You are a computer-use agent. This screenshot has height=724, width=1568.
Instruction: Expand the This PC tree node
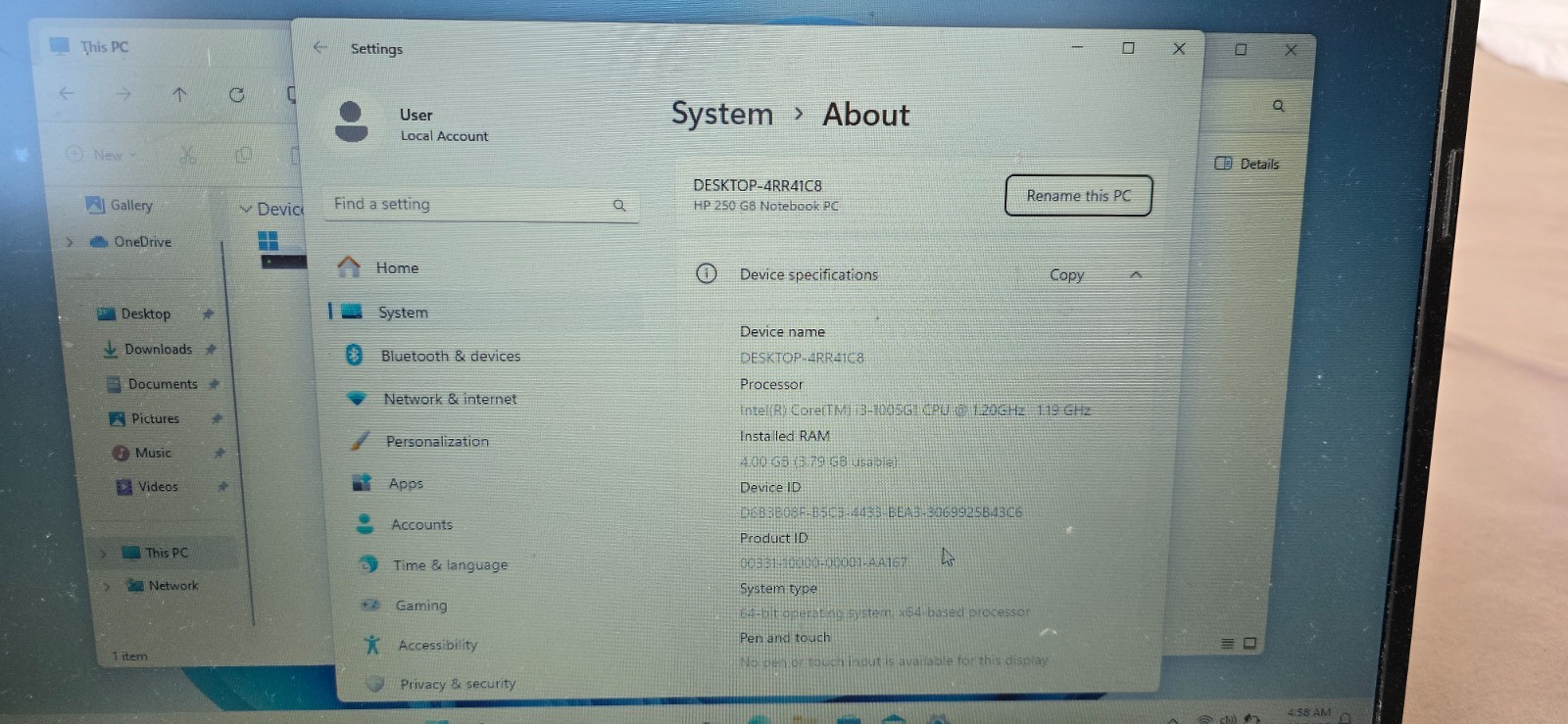point(103,554)
